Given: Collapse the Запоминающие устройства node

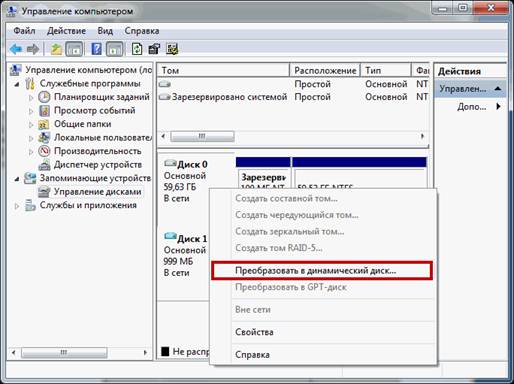Looking at the screenshot, I should pyautogui.click(x=17, y=179).
